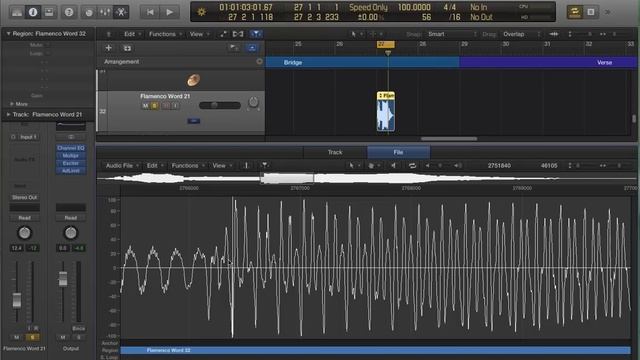
Task: Click waveform vertical zoom icon in Tracks
Action: [554, 34]
